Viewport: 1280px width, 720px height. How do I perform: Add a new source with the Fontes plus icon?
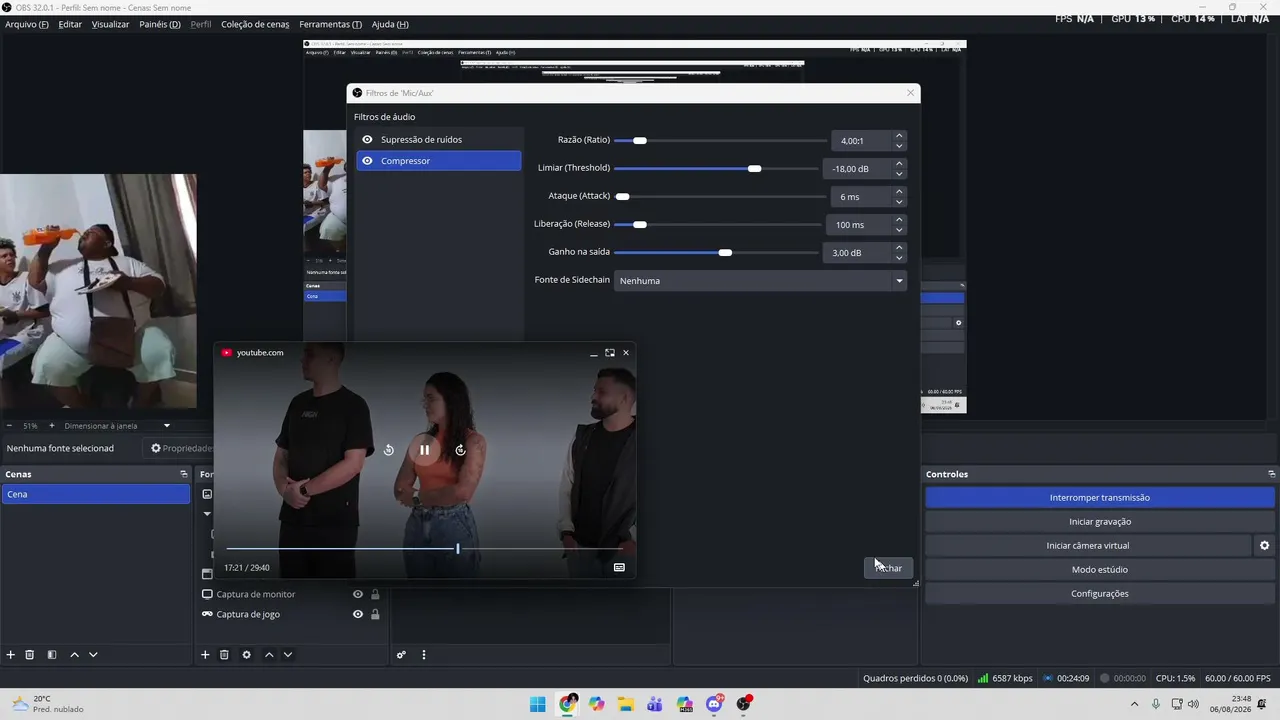(x=205, y=655)
